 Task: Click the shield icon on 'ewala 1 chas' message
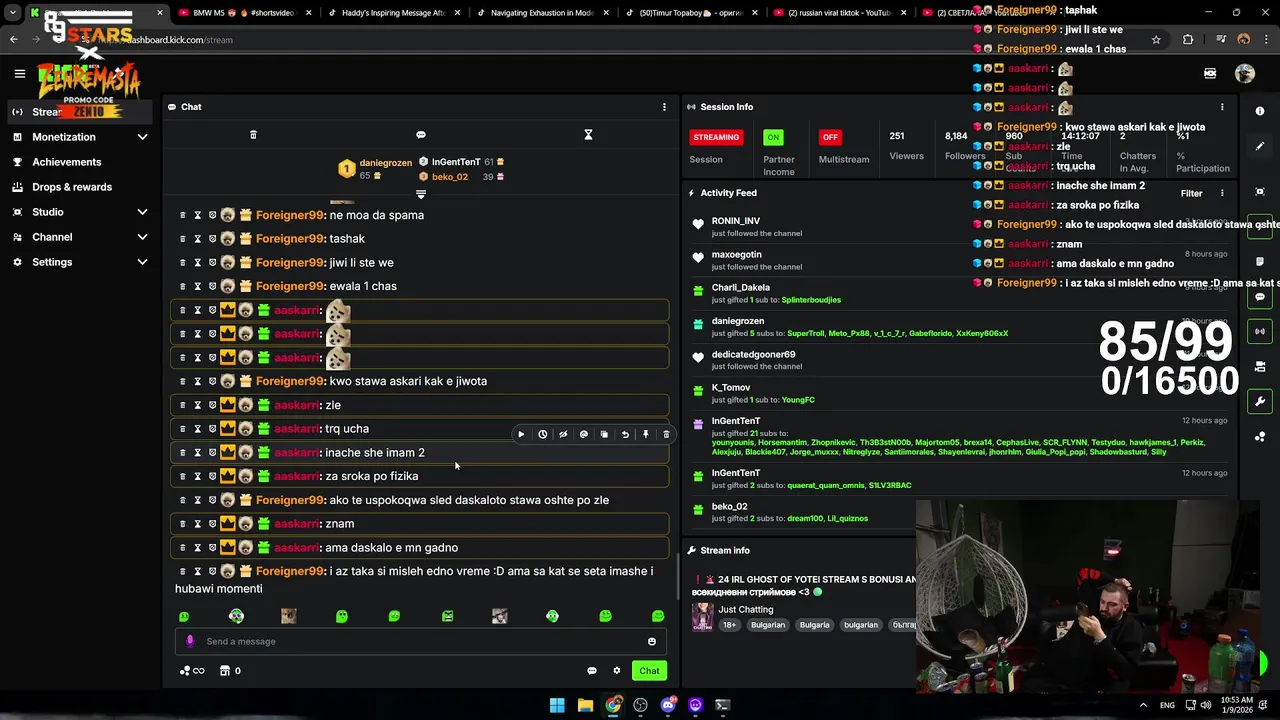pyautogui.click(x=212, y=286)
